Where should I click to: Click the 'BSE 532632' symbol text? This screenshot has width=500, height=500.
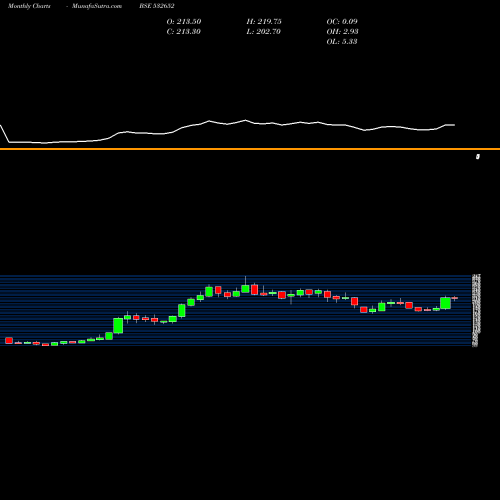(157, 6)
